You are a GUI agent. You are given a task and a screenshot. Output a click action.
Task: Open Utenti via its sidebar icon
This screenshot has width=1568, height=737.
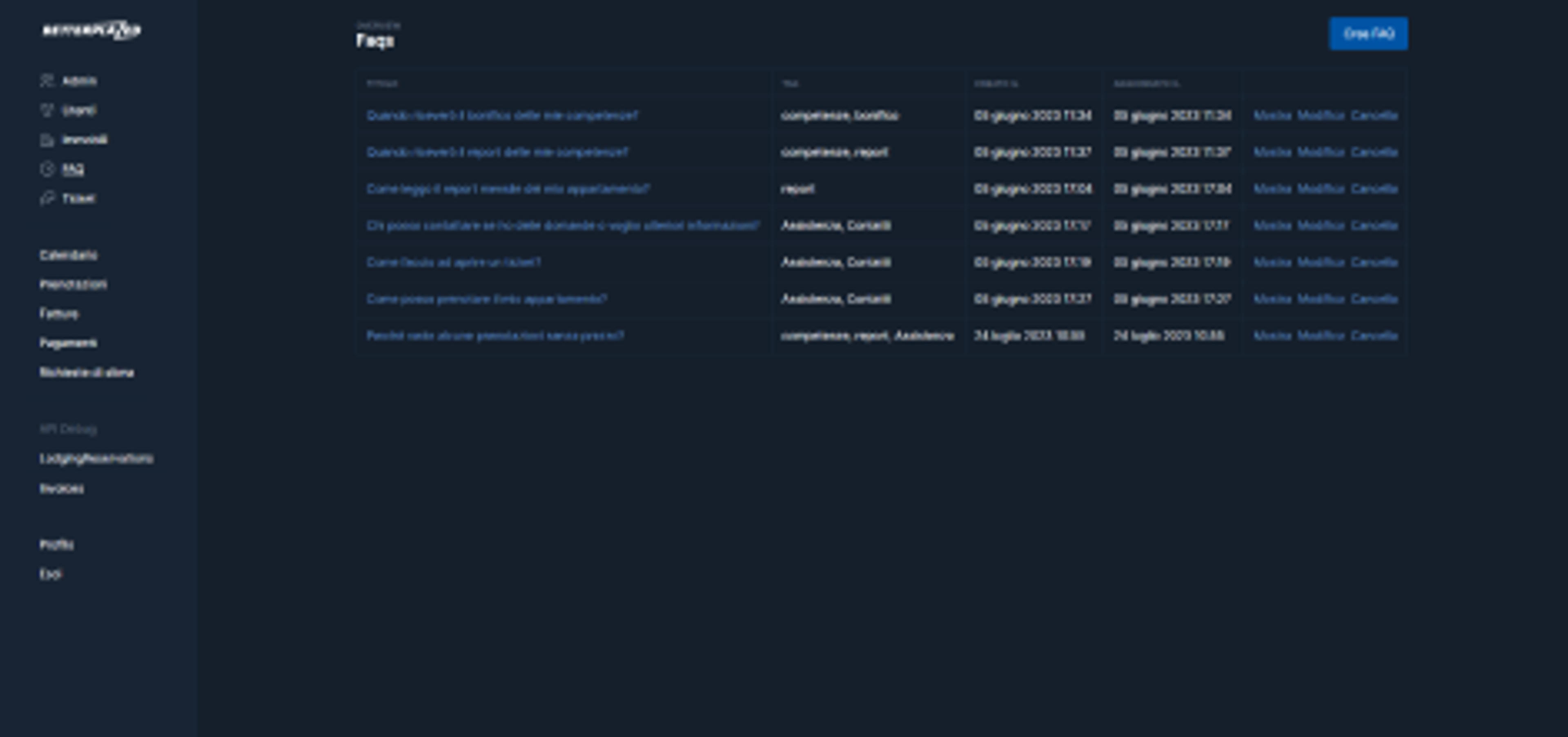[x=47, y=110]
